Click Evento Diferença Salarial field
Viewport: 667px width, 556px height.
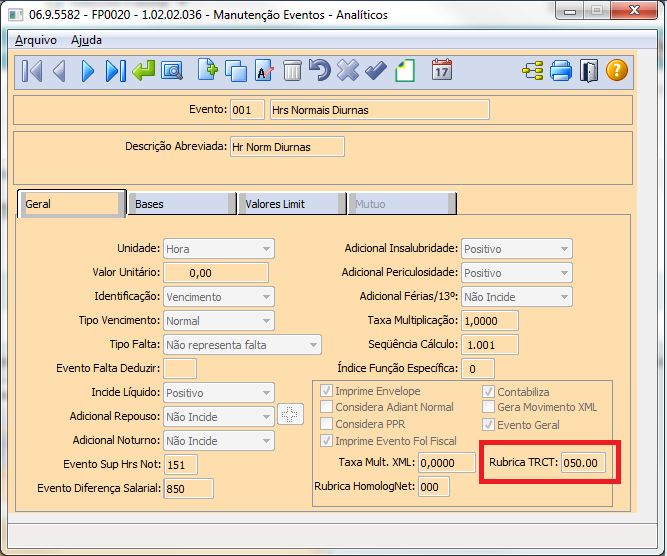pyautogui.click(x=188, y=488)
